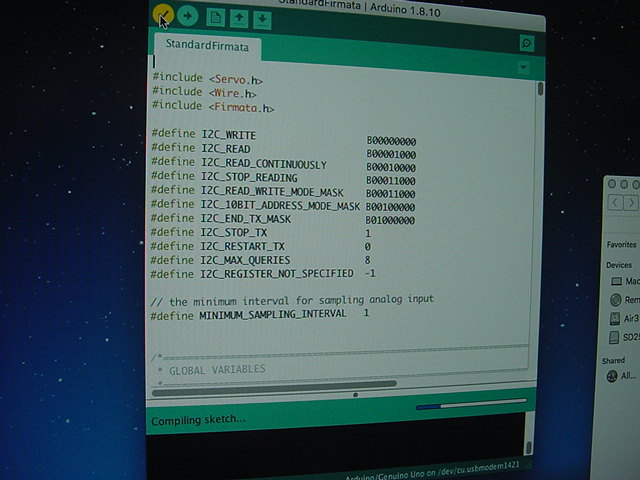The image size is (640, 480).
Task: Click the I2C_END_TX_MASK text
Action: pyautogui.click(x=245, y=219)
